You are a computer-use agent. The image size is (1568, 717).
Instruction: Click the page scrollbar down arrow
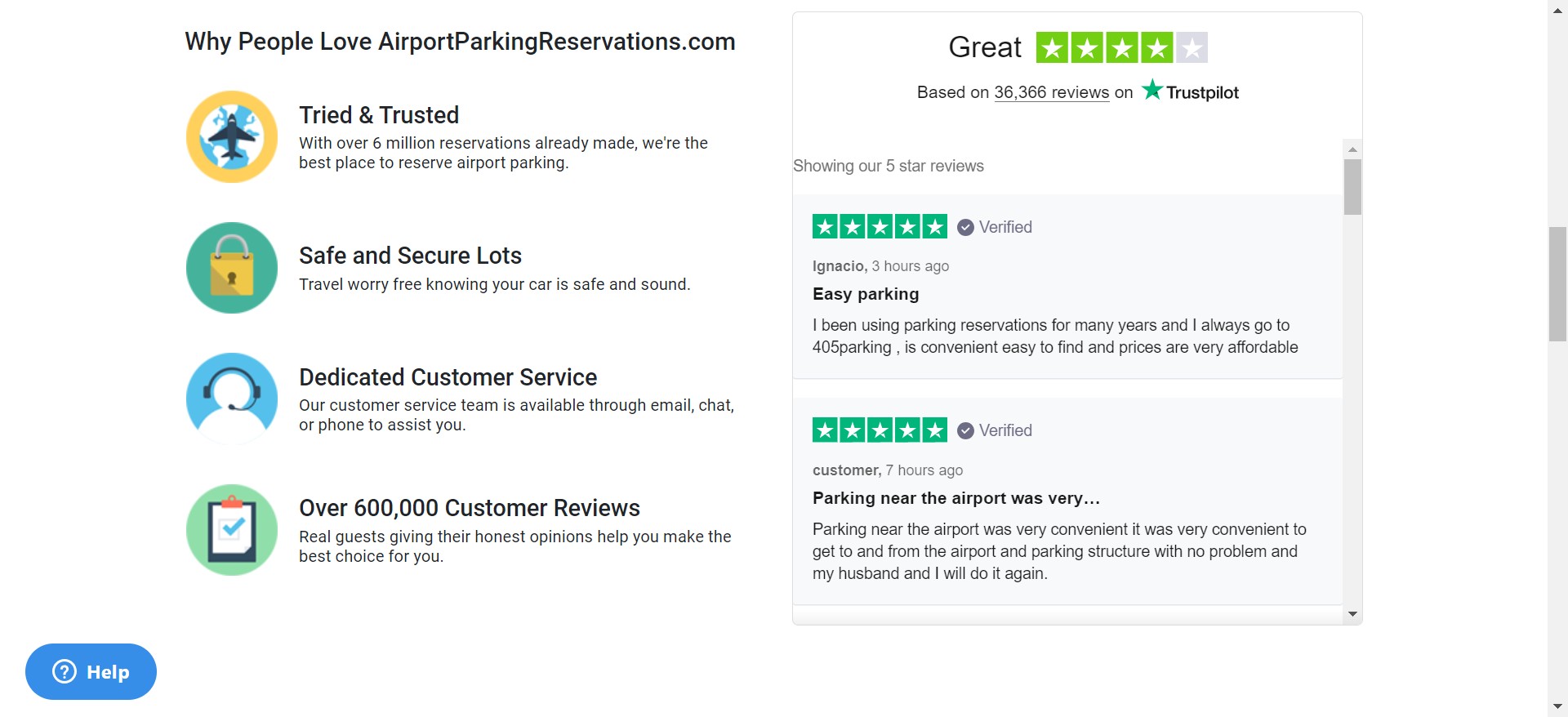click(1557, 706)
